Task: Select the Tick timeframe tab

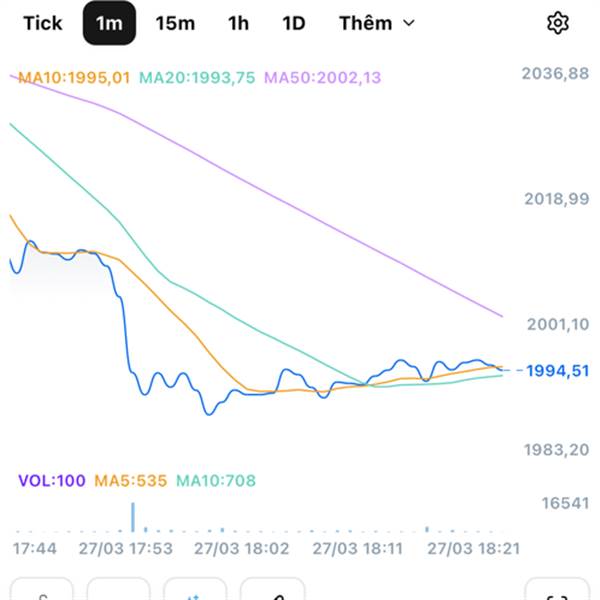Action: (42, 23)
